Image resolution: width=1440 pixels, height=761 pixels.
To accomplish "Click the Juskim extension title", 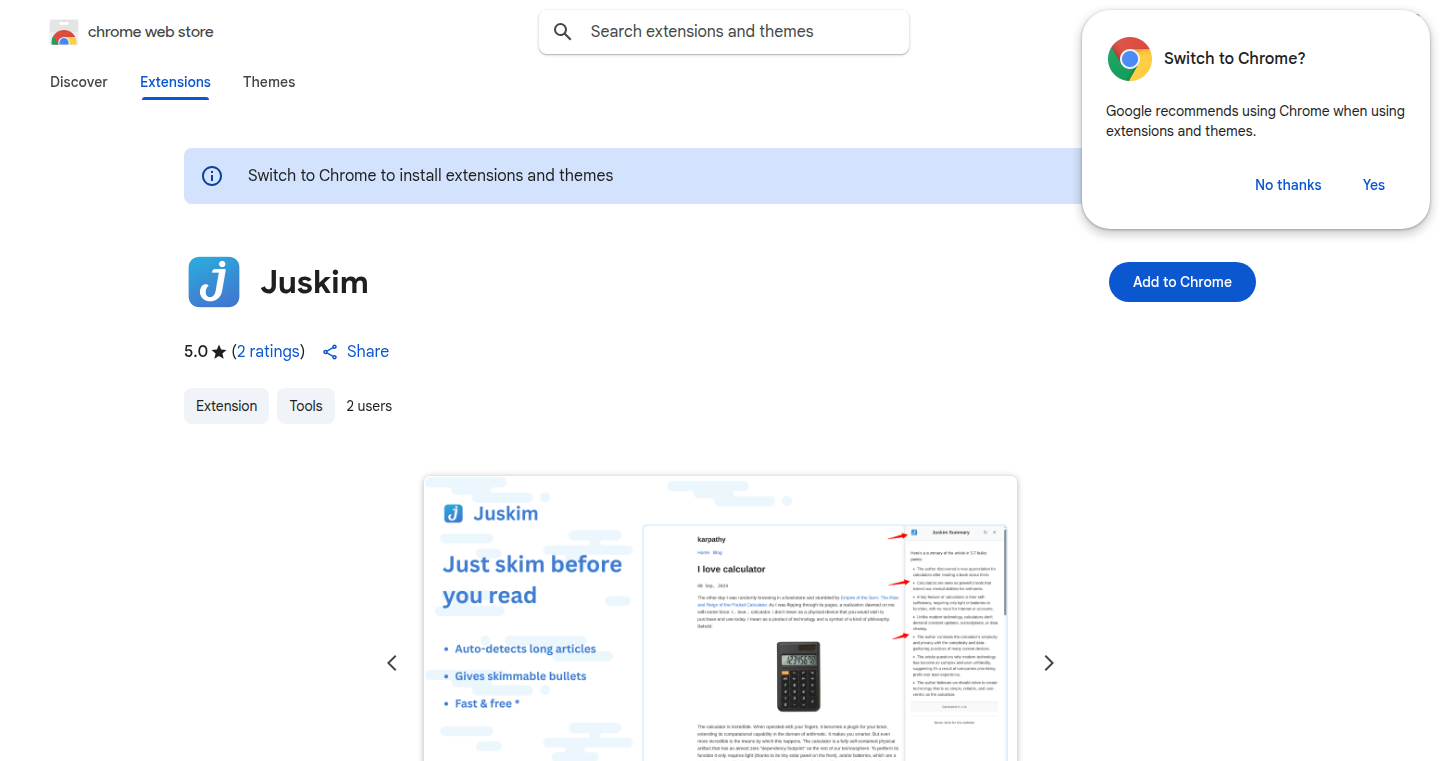I will tap(315, 282).
